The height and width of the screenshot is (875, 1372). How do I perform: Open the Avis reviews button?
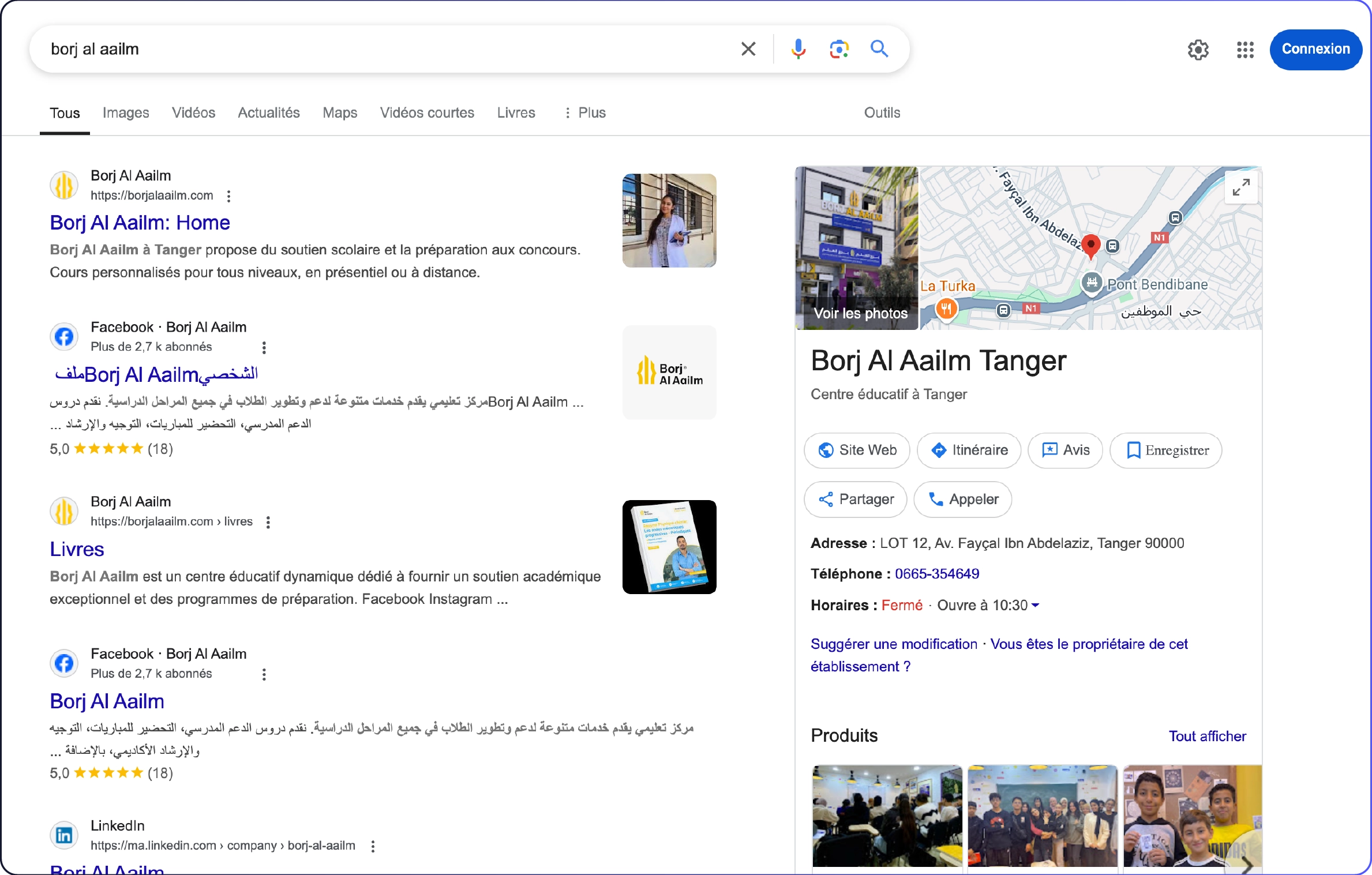(1065, 450)
